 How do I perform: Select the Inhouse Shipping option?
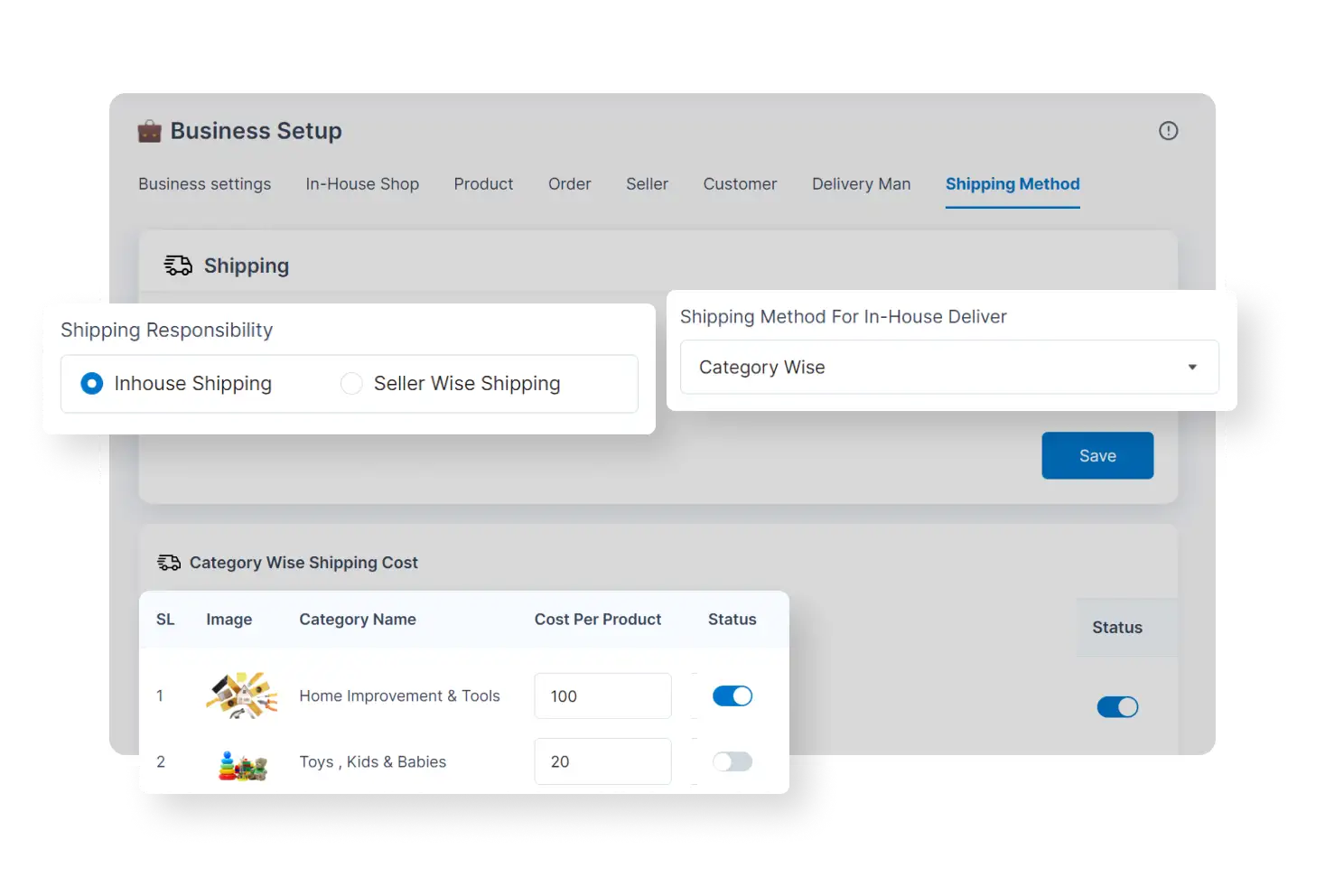(x=91, y=383)
